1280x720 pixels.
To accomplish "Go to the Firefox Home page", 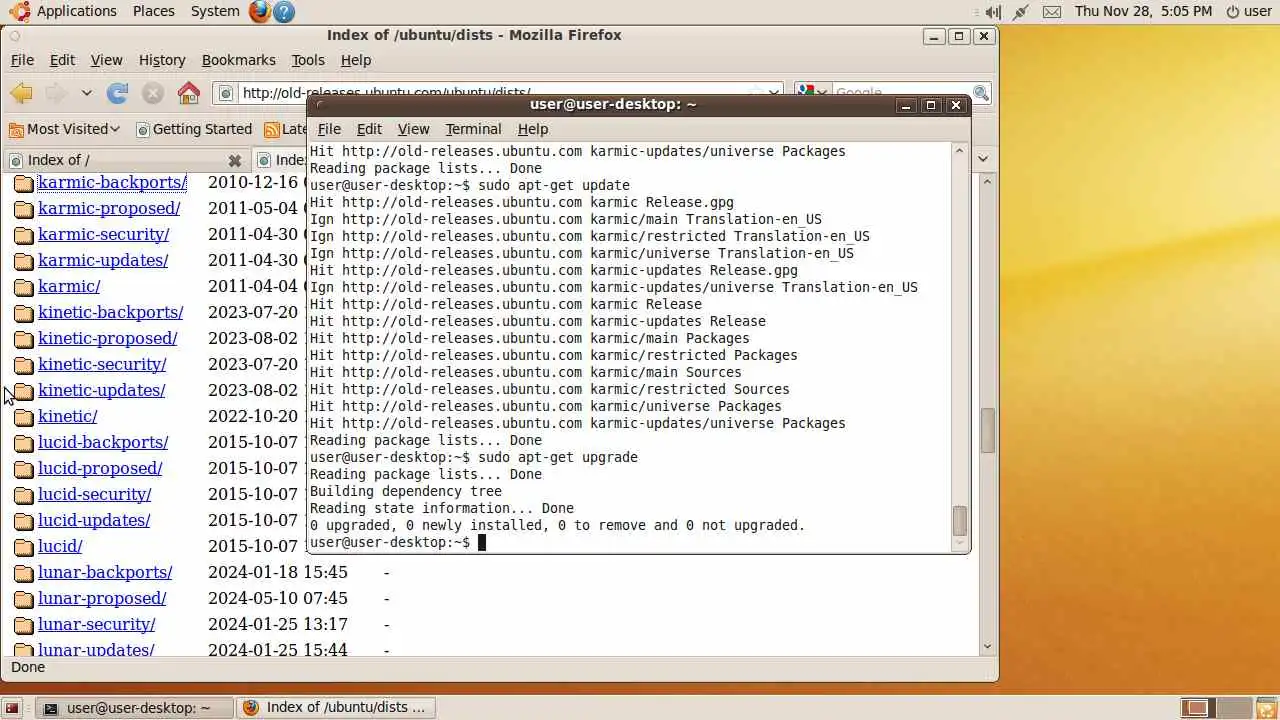I will [x=189, y=93].
